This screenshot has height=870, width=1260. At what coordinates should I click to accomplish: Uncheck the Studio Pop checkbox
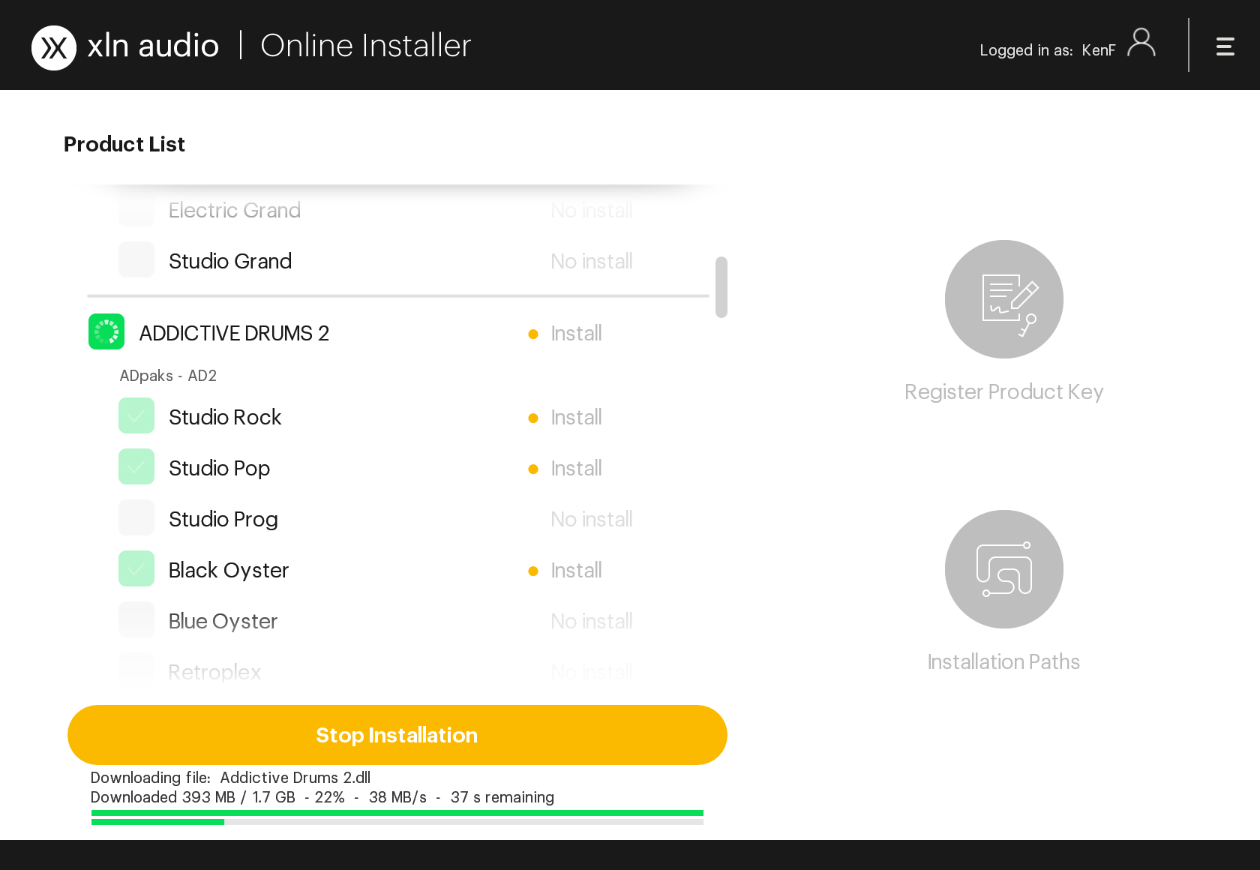(x=136, y=467)
